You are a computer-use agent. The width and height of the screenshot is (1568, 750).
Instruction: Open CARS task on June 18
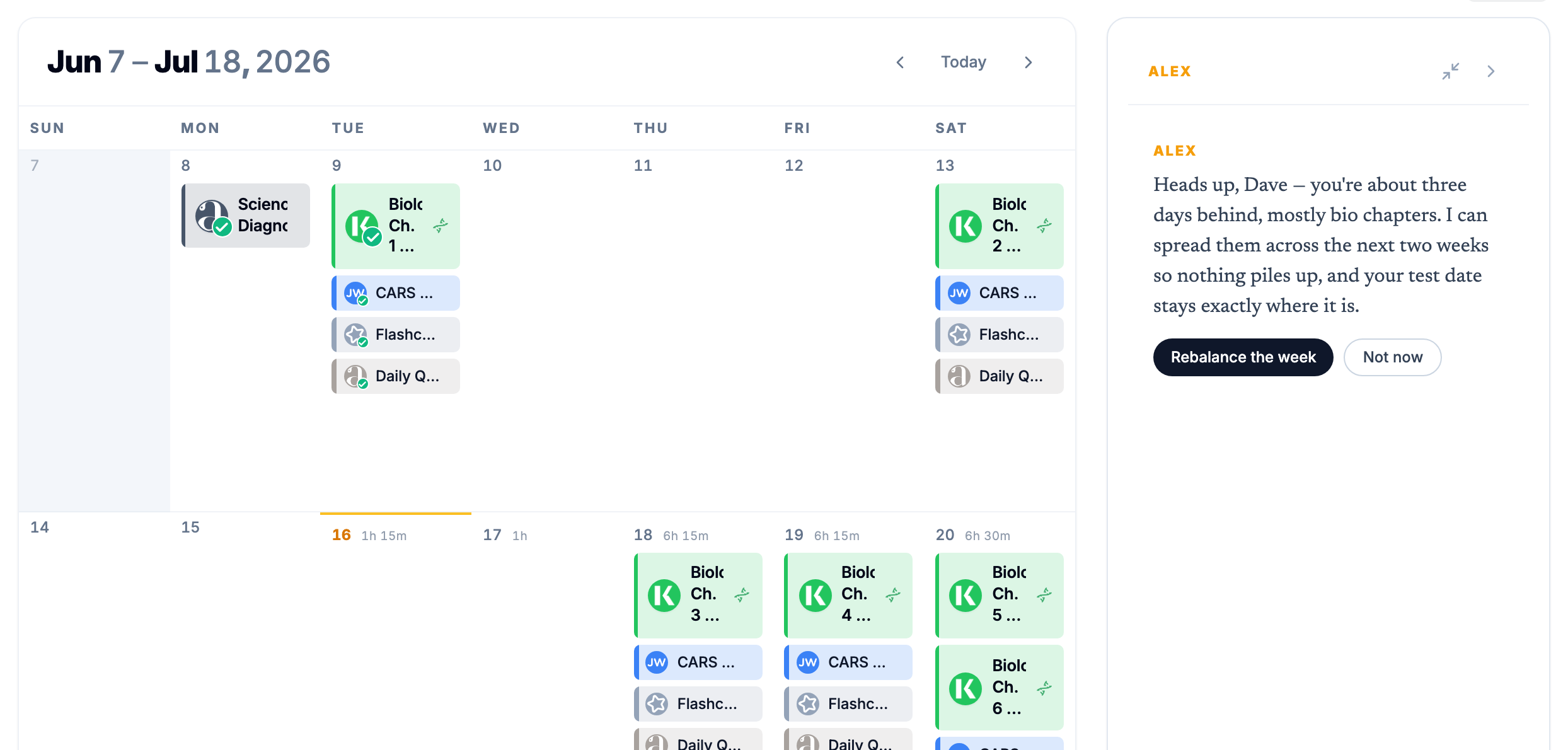click(698, 662)
